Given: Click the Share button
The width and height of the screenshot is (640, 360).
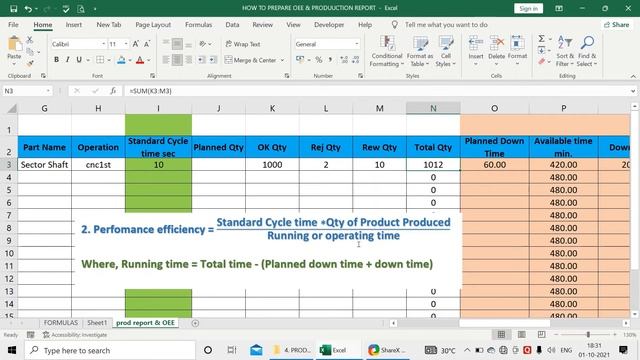Looking at the screenshot, I should (x=617, y=24).
